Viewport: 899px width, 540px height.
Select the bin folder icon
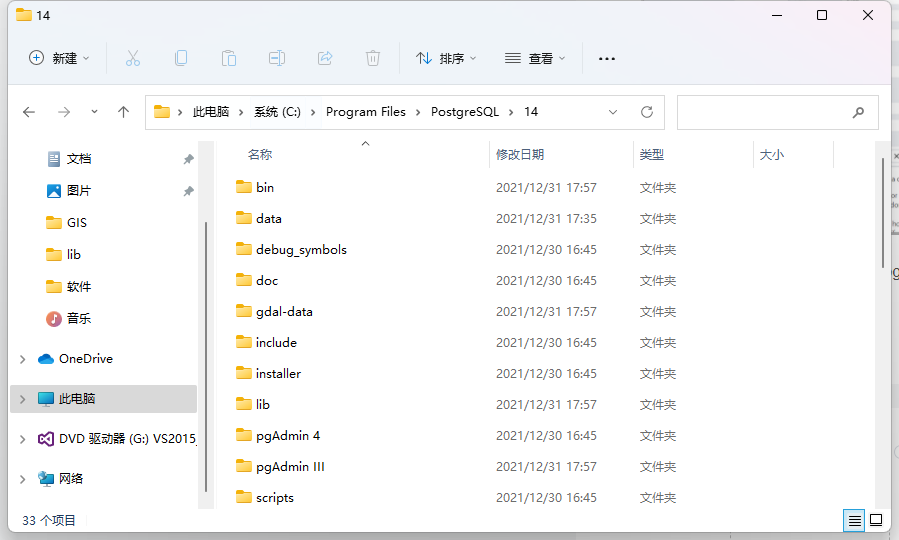(244, 187)
